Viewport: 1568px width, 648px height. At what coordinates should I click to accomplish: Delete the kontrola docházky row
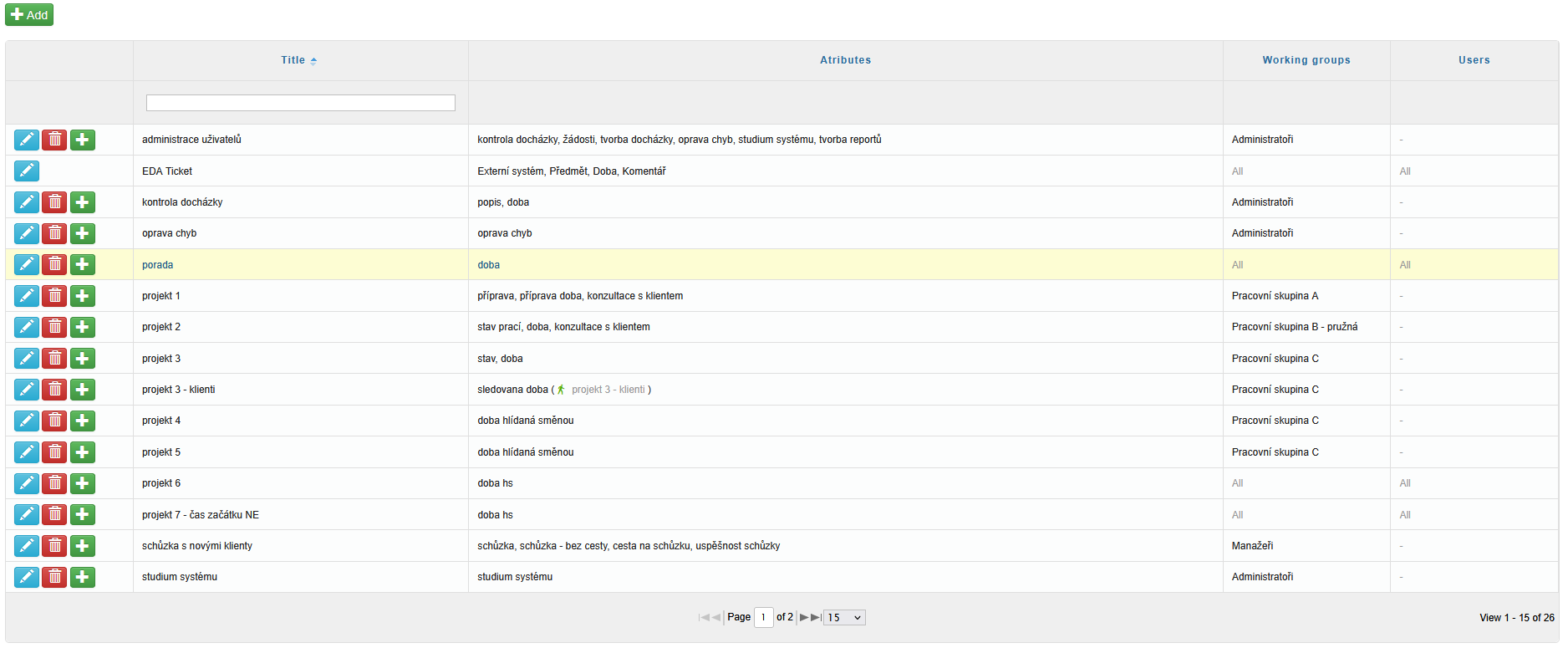tap(54, 202)
